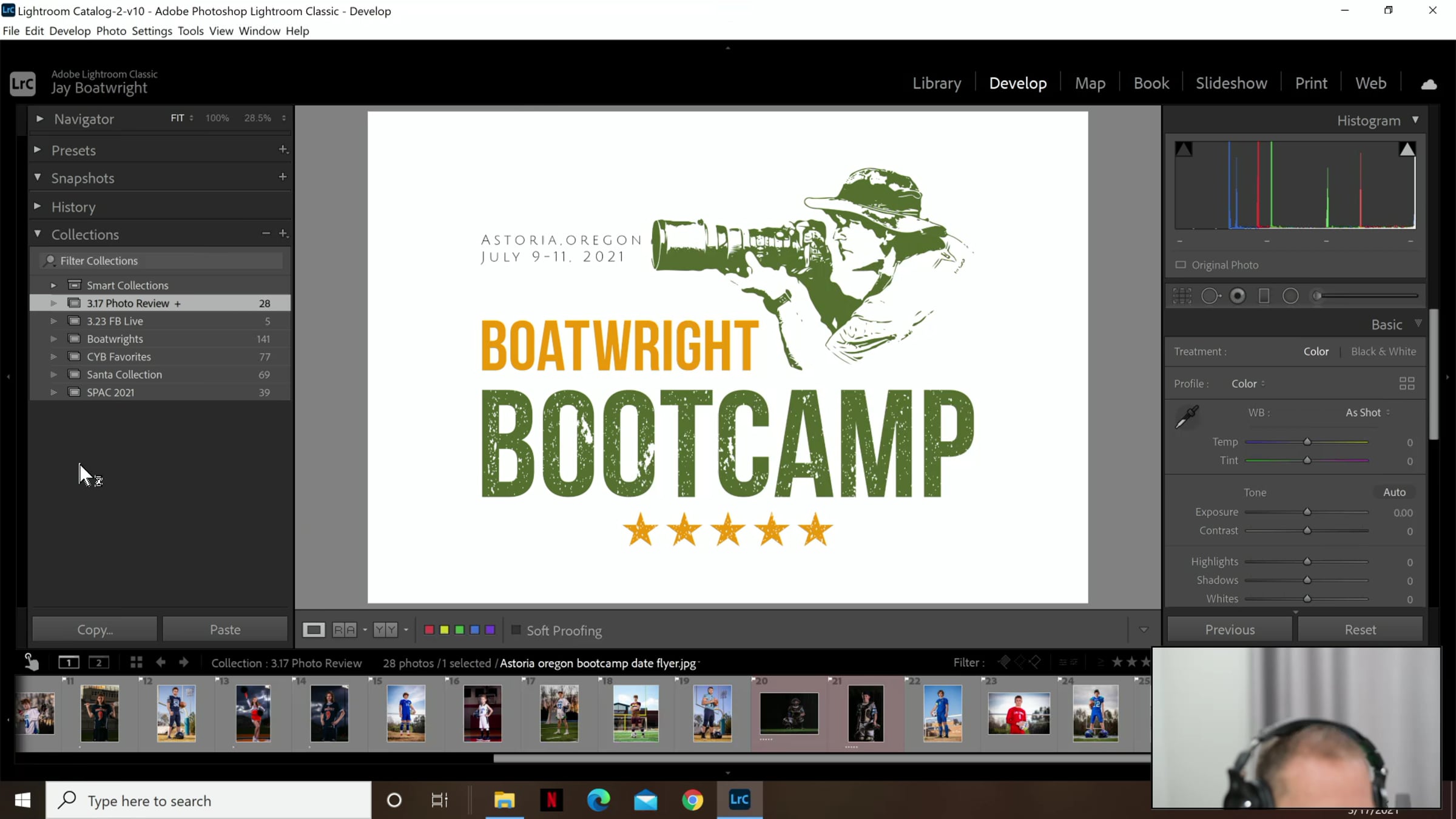Select the Graduated Filter tool
Image resolution: width=1456 pixels, height=819 pixels.
coord(1264,296)
